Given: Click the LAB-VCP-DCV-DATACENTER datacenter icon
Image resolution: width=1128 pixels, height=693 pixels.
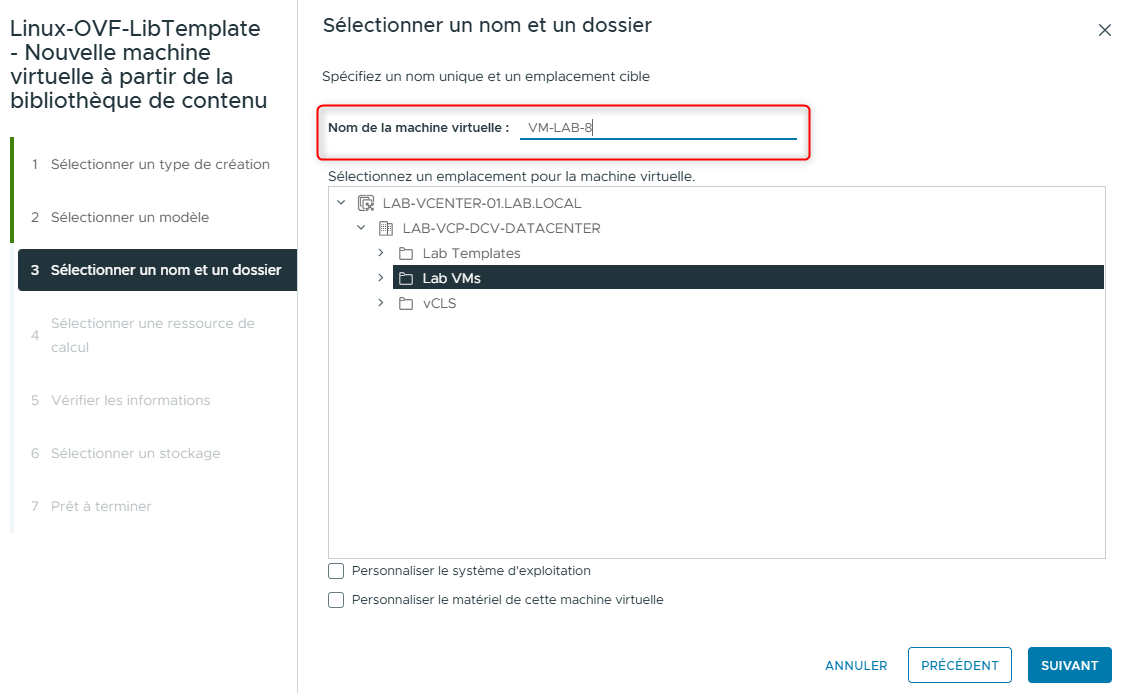Looking at the screenshot, I should pos(386,227).
